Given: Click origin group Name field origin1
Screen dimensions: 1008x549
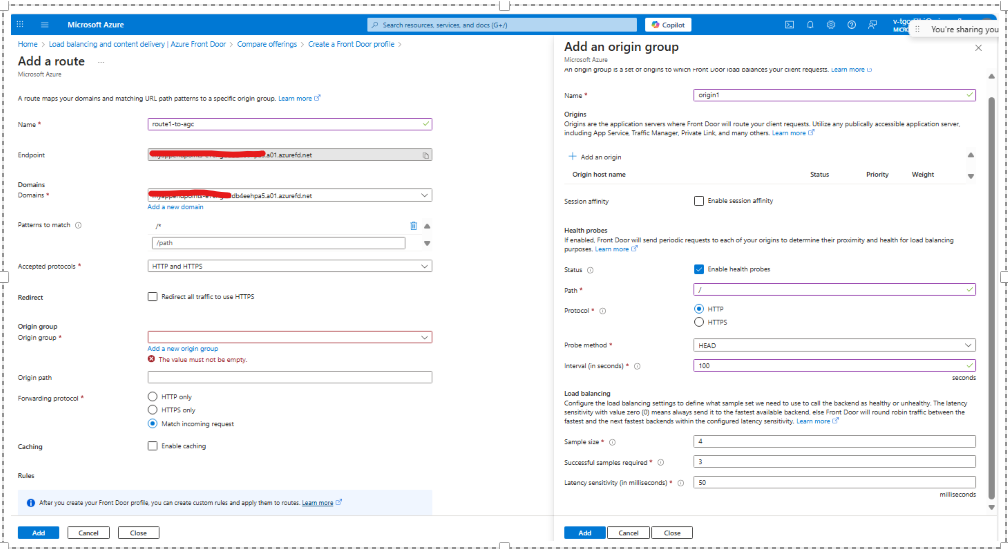Looking at the screenshot, I should 834,95.
